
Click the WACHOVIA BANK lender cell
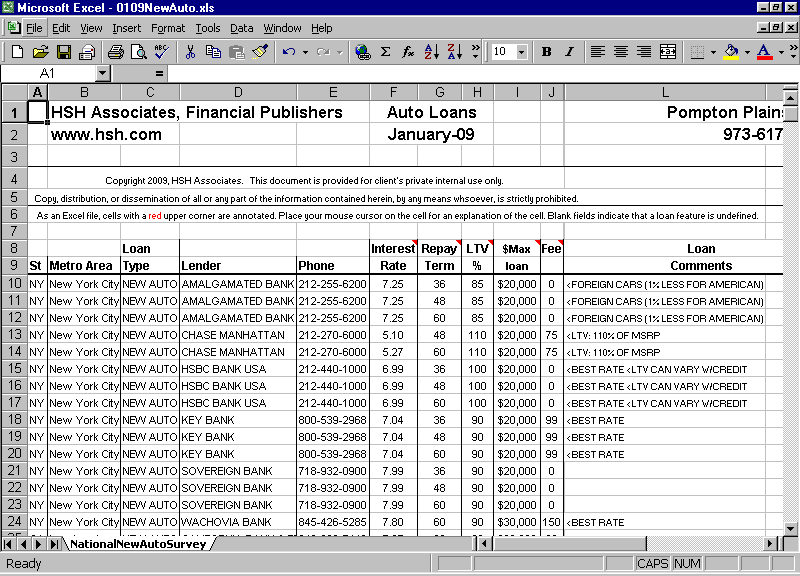tap(238, 522)
